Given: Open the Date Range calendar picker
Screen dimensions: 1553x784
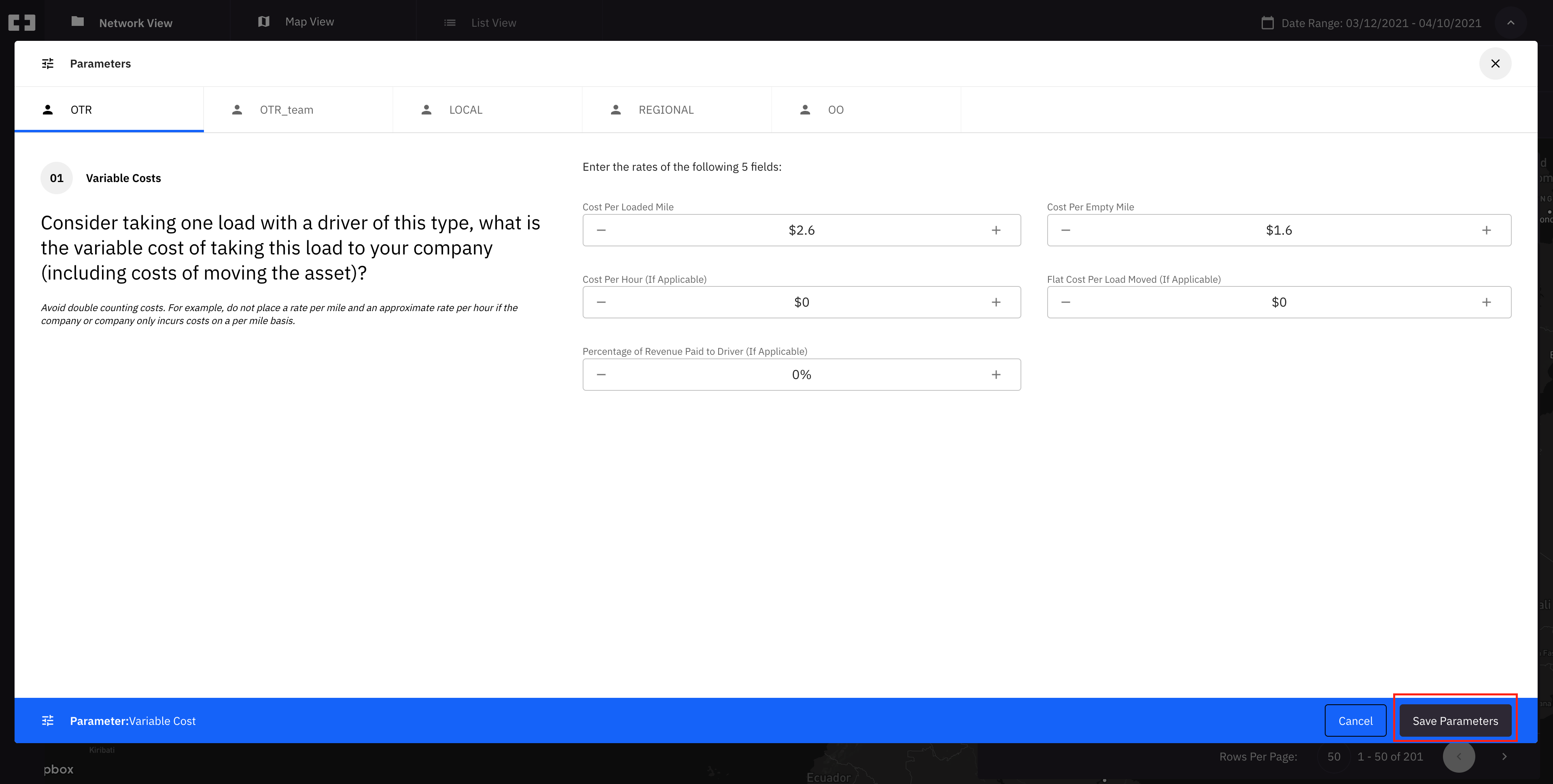Looking at the screenshot, I should point(1267,23).
